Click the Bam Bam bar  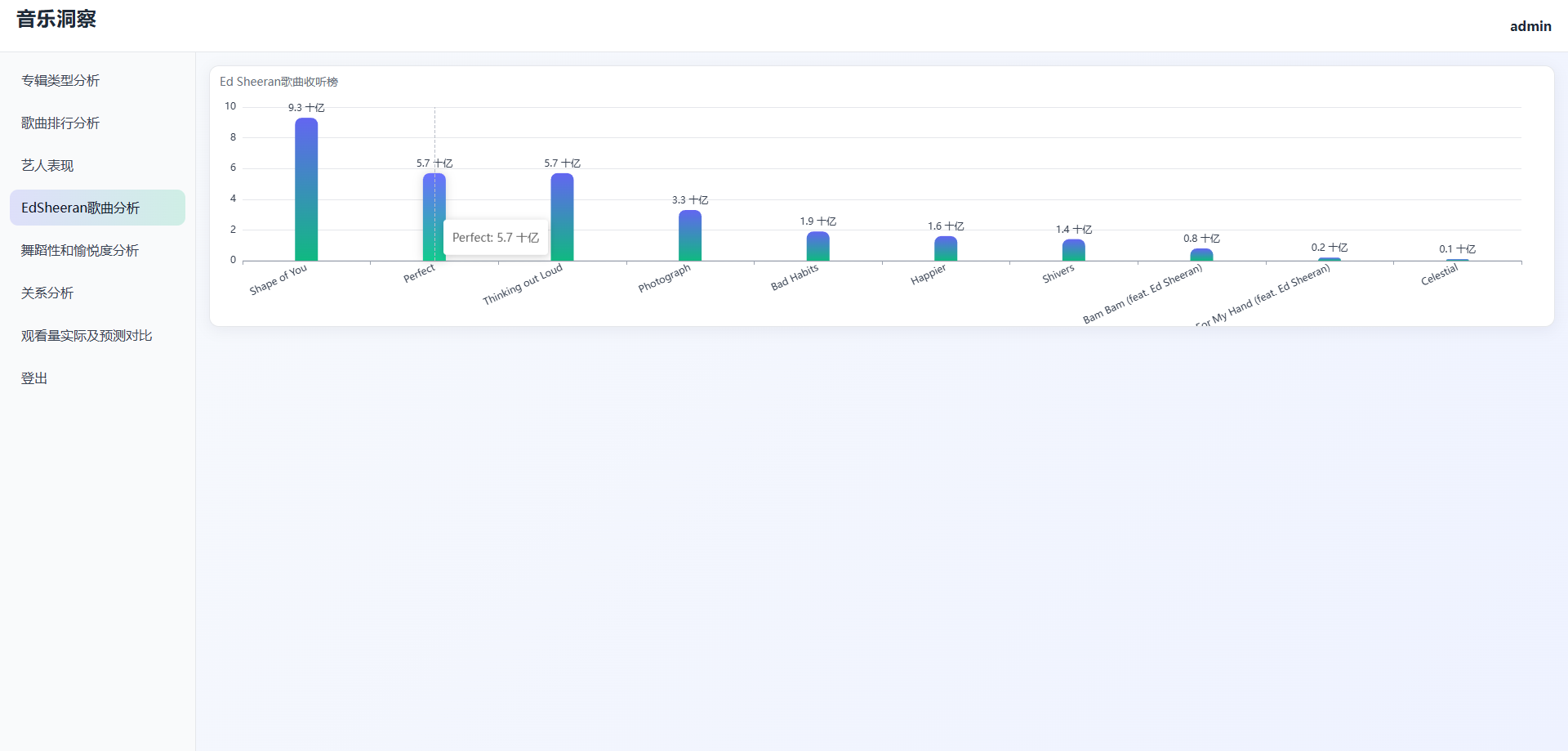(1201, 255)
